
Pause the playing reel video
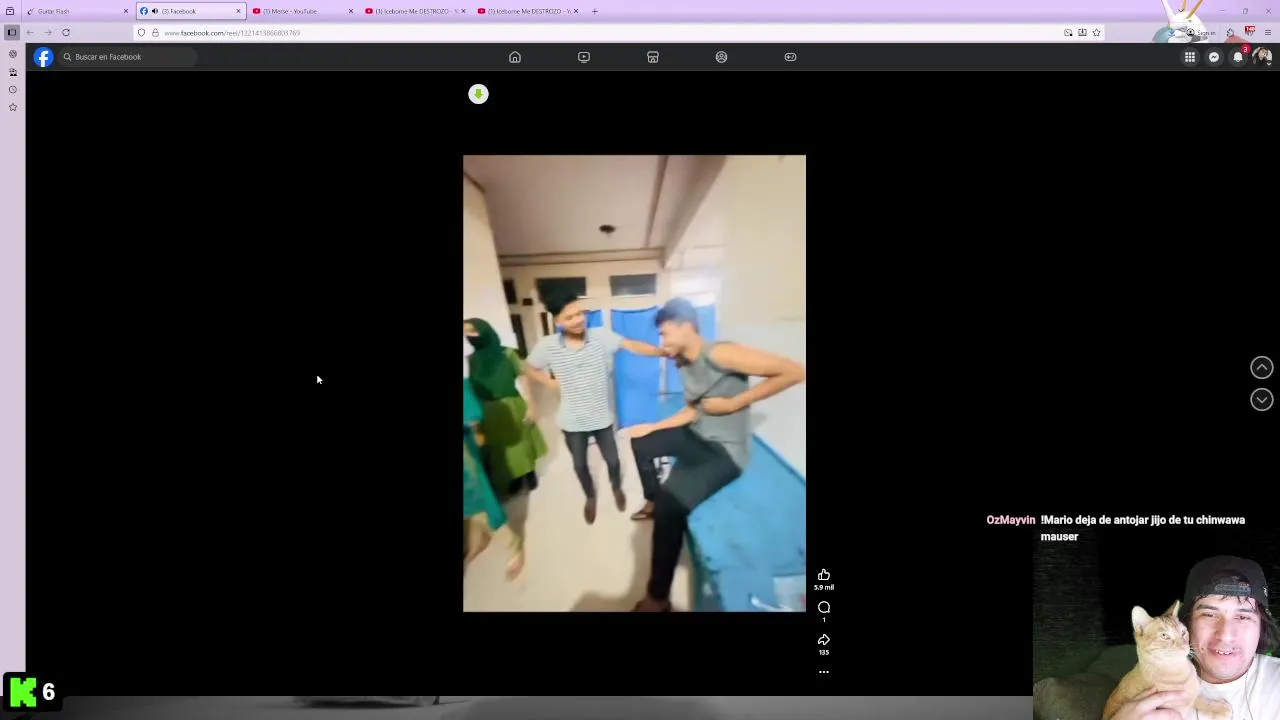coord(634,383)
